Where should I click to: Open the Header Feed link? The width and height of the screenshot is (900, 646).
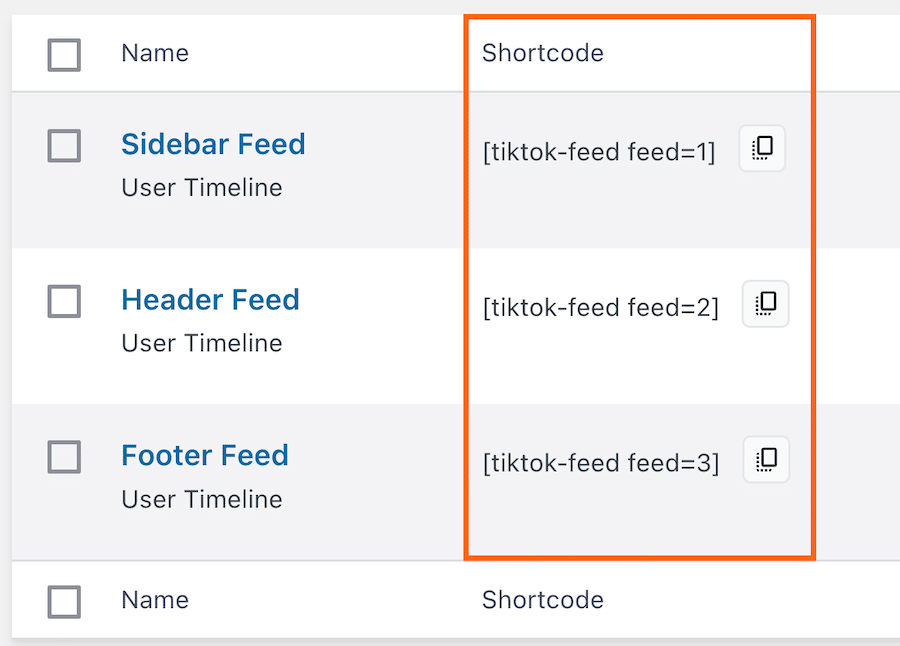click(x=210, y=300)
